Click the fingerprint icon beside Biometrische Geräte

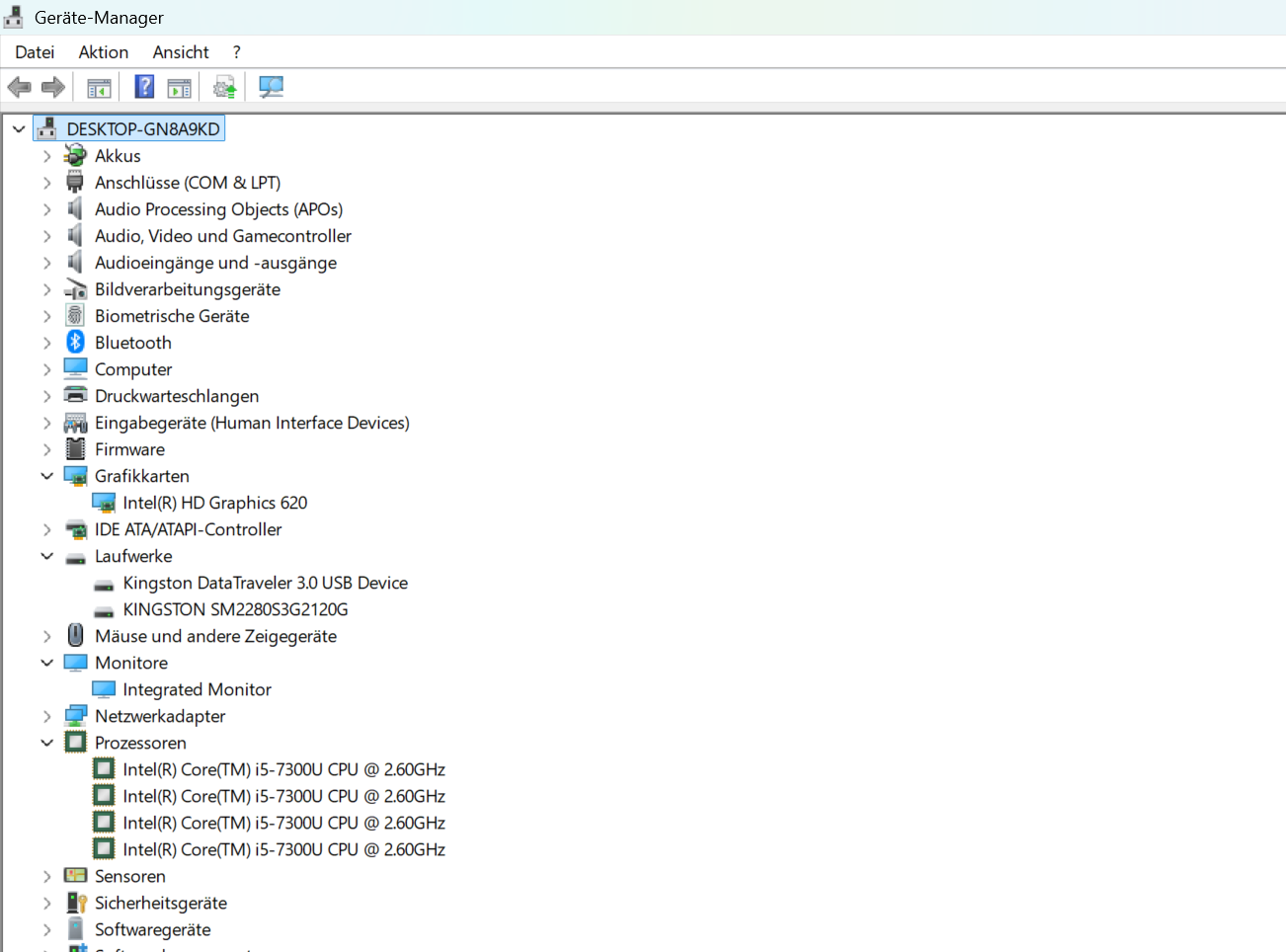click(x=75, y=315)
